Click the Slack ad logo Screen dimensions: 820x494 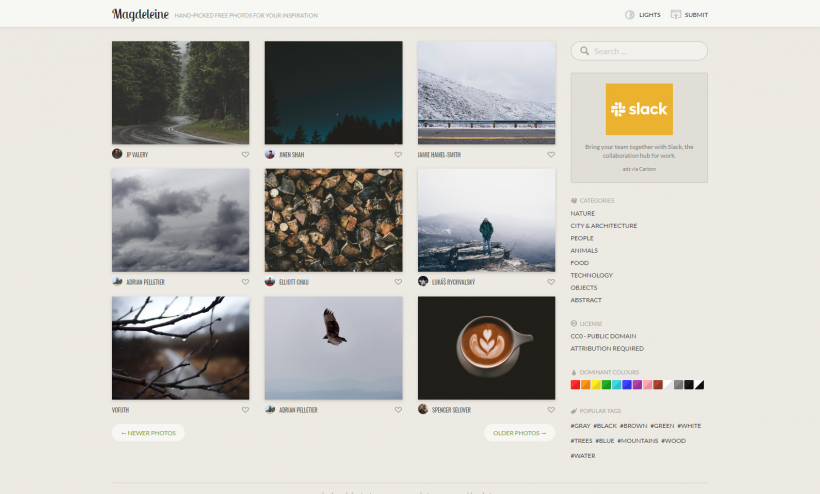click(639, 109)
